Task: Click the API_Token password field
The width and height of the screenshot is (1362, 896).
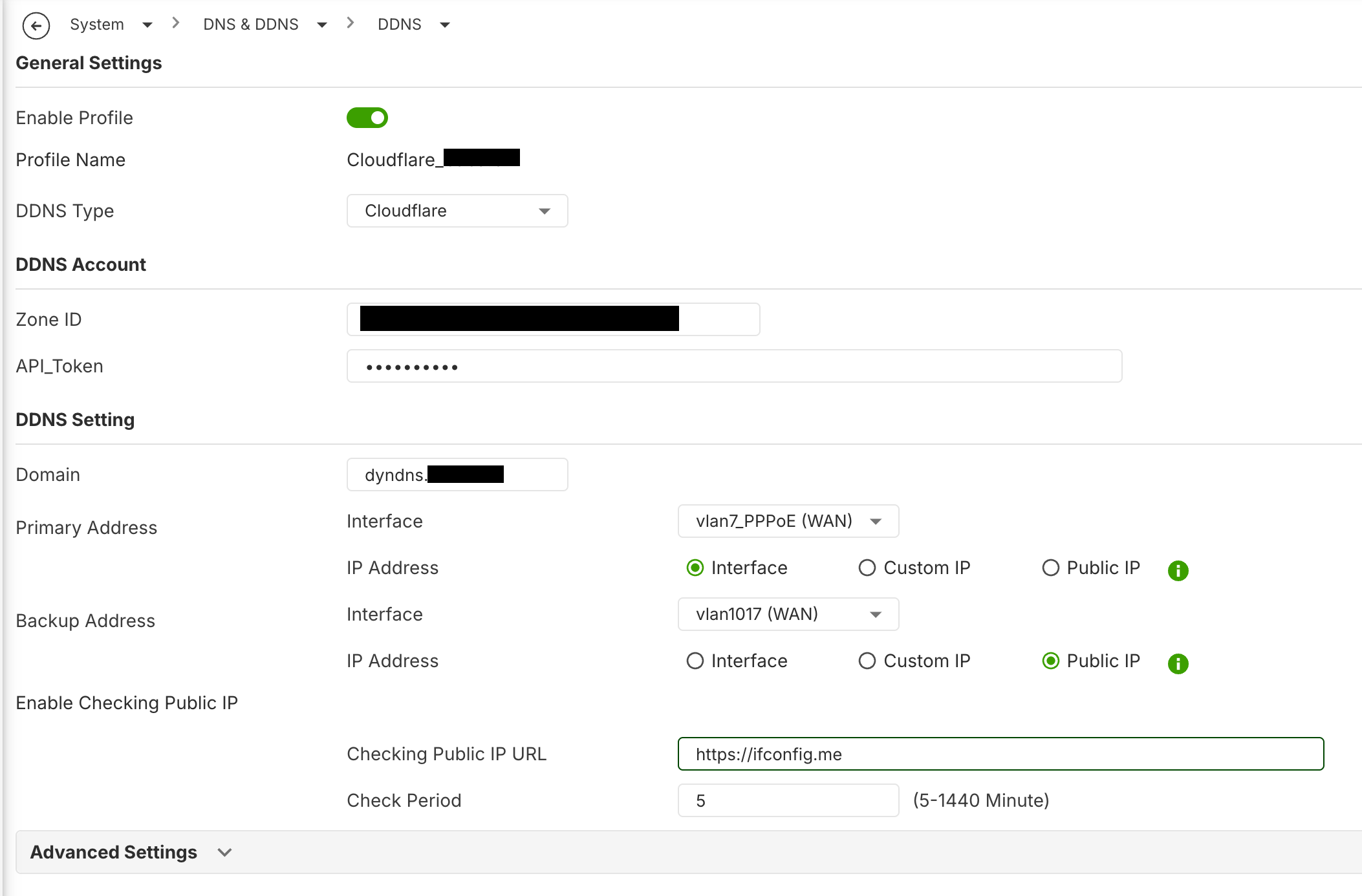Action: point(735,366)
